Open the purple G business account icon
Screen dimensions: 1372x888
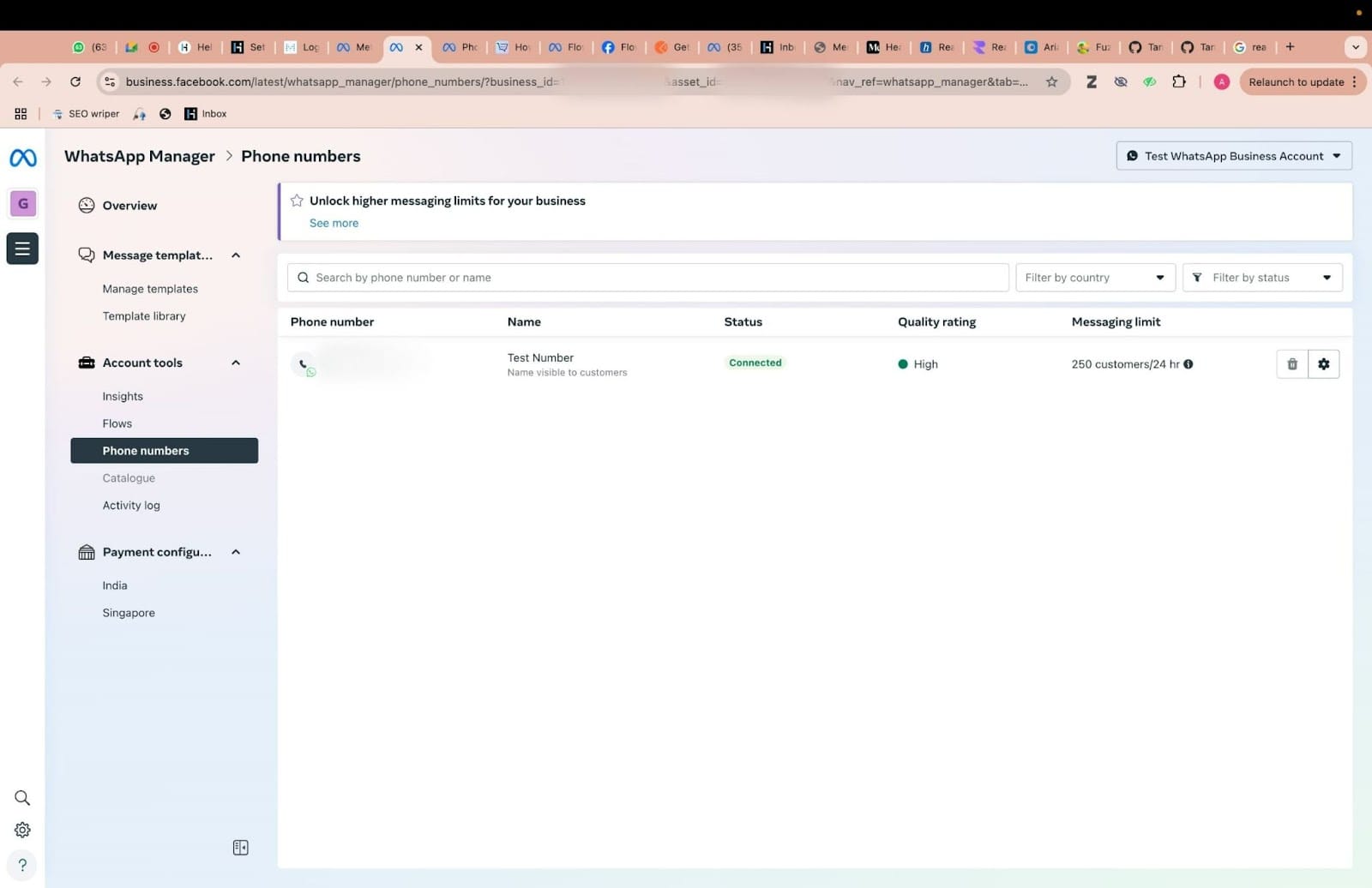tap(23, 203)
